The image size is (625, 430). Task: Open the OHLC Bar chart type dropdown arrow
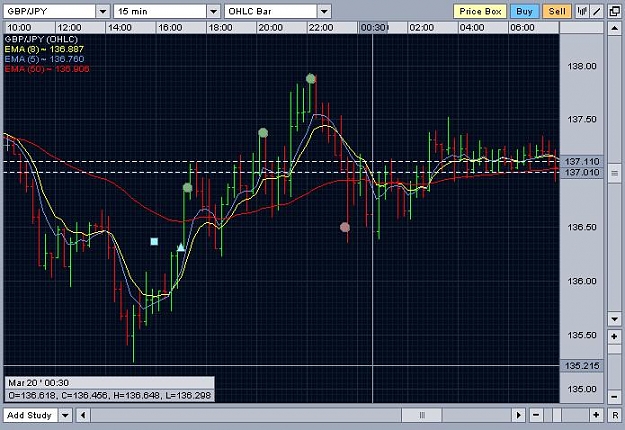[x=324, y=11]
